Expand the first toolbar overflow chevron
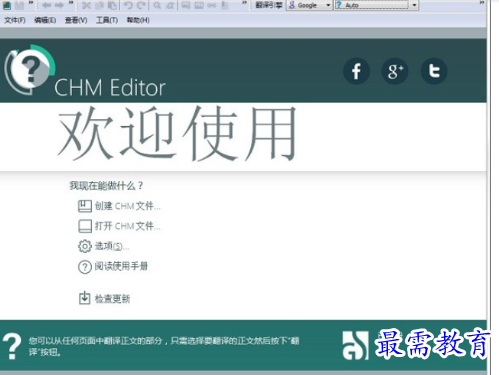499x375 pixels. [31, 3]
